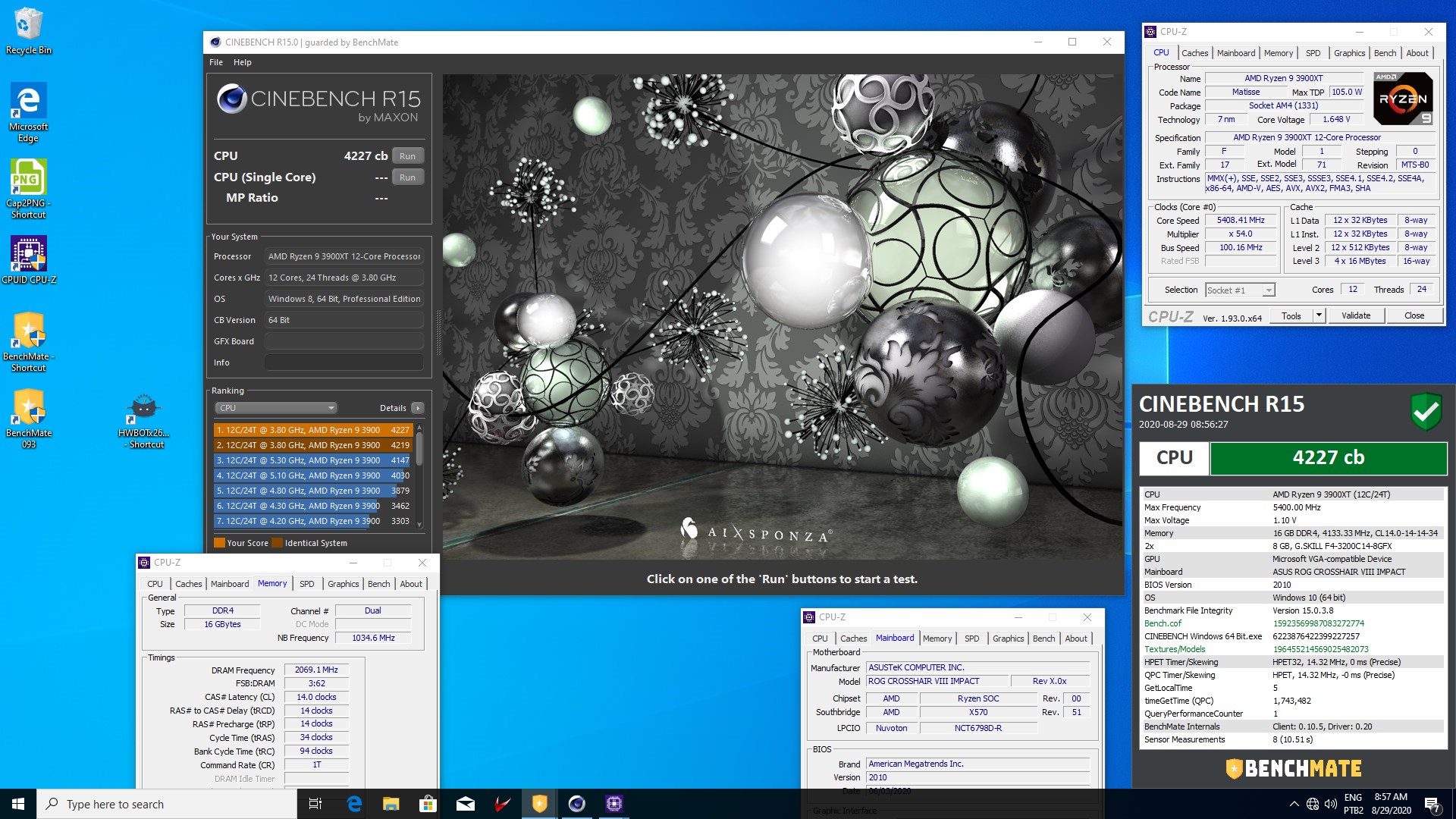
Task: Click the Identical System brown swatch
Action: 278,543
